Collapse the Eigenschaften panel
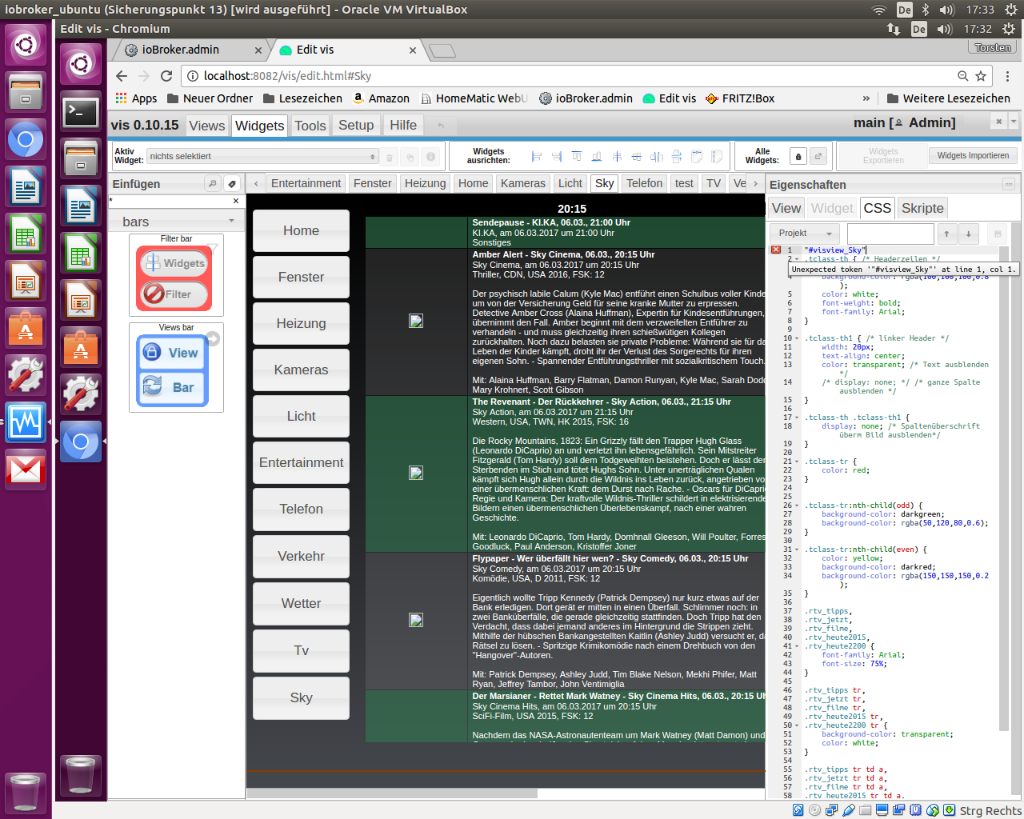The height and width of the screenshot is (819, 1024). (1008, 185)
